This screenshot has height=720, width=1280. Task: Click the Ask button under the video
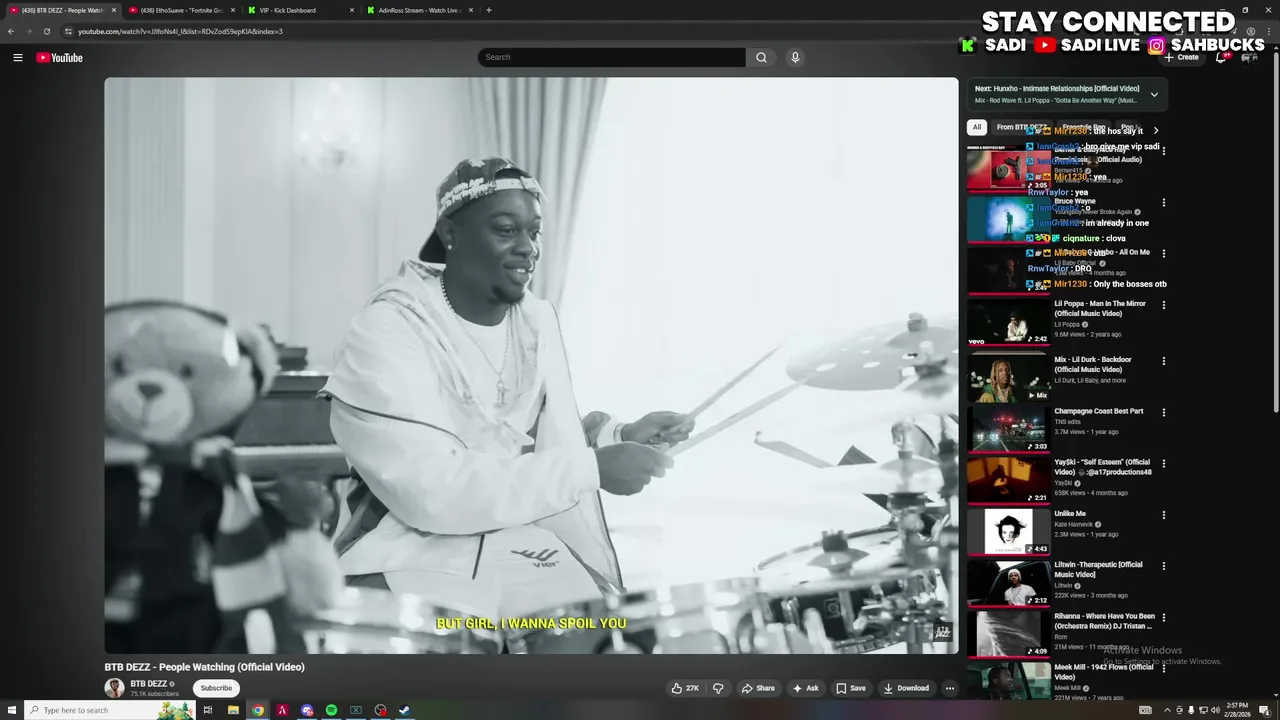[806, 688]
